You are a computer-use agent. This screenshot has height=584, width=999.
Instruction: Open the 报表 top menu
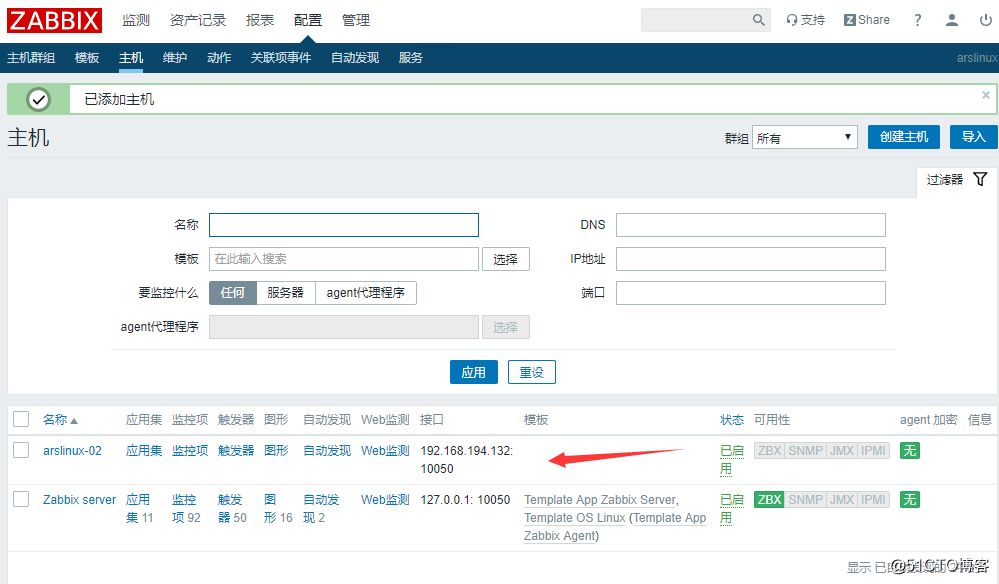pos(260,20)
